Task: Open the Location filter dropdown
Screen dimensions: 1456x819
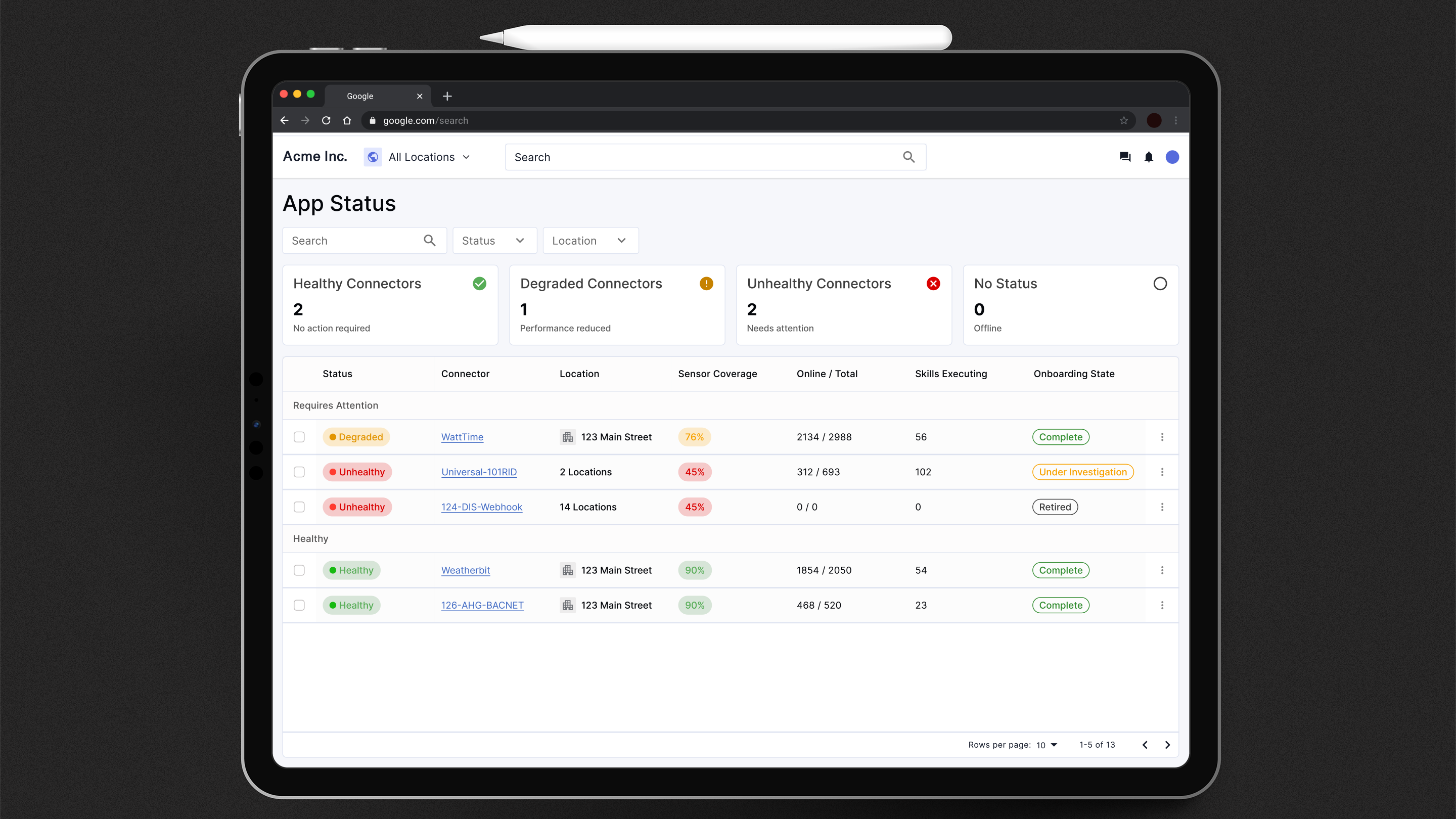Action: pos(590,241)
